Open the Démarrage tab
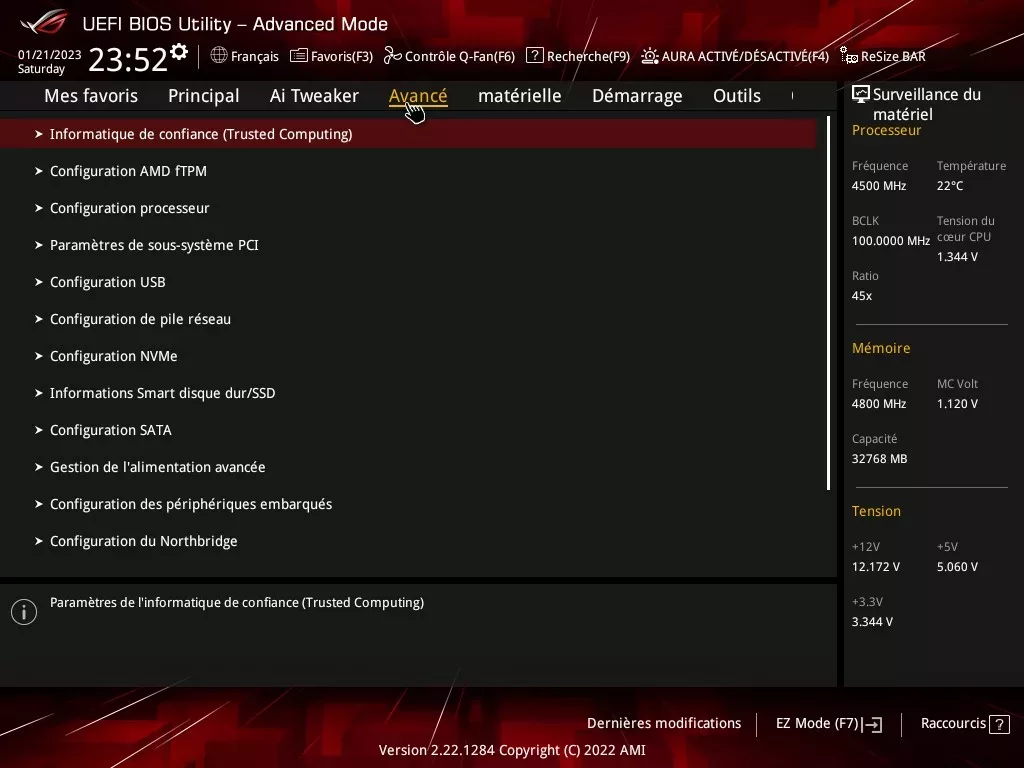Image resolution: width=1024 pixels, height=768 pixels. click(x=637, y=95)
